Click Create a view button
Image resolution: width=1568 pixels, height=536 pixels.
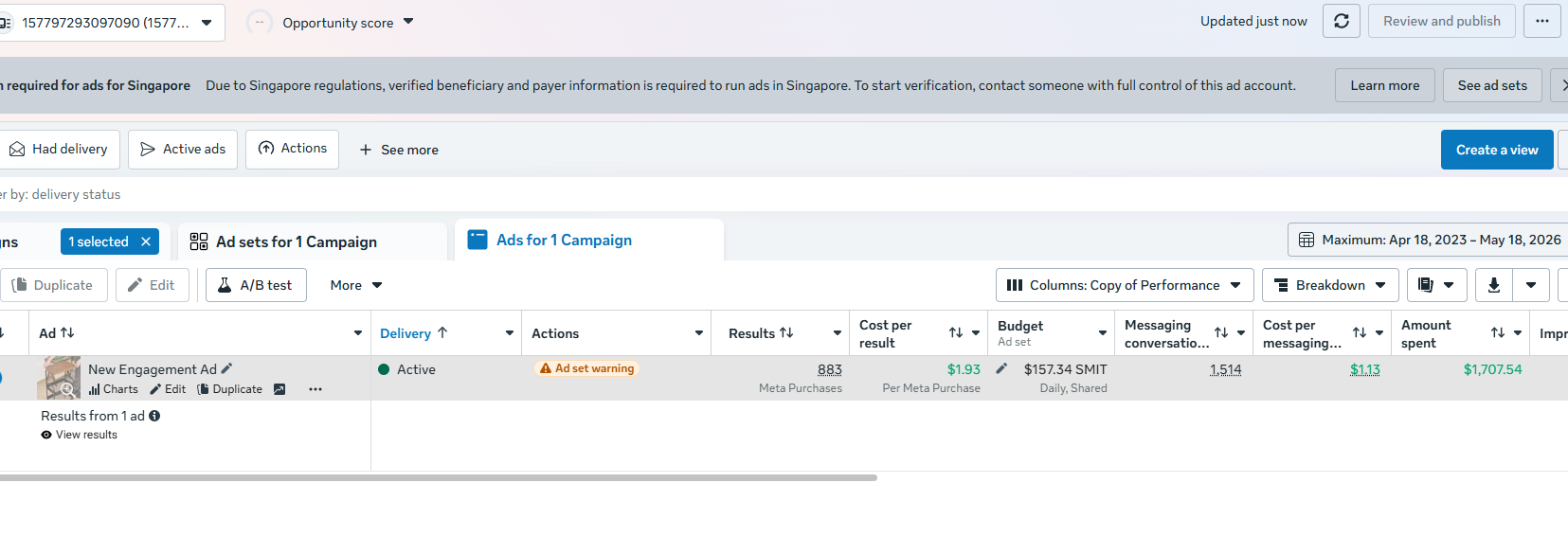click(x=1497, y=150)
